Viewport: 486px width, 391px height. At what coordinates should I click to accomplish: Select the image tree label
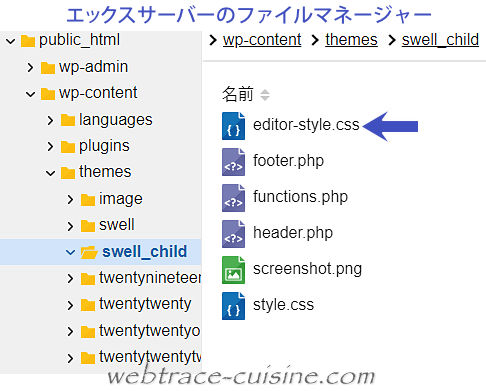coord(121,199)
